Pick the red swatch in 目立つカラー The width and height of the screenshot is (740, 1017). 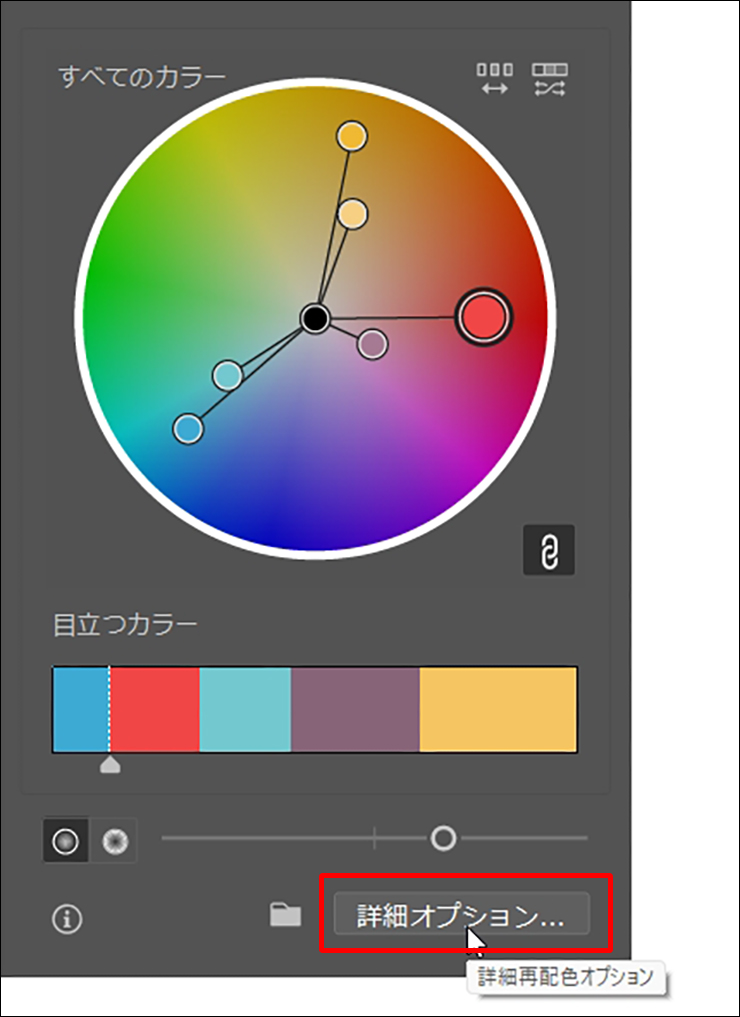pos(155,710)
